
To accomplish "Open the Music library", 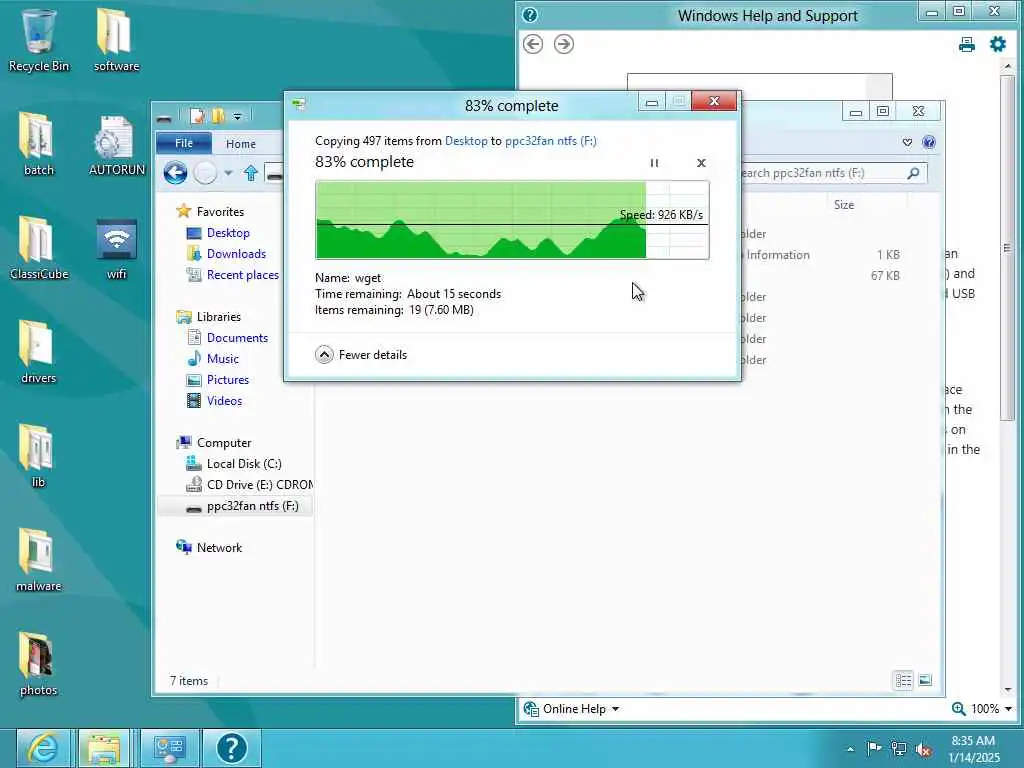I will 223,359.
